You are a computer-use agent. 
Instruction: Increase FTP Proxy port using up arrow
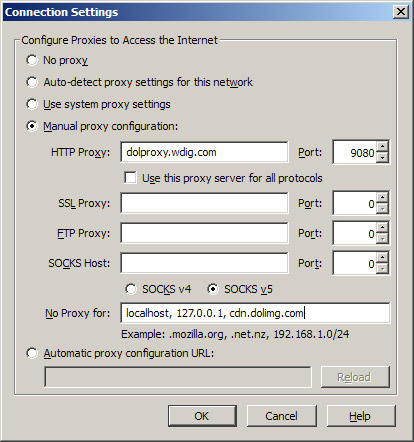[382, 228]
